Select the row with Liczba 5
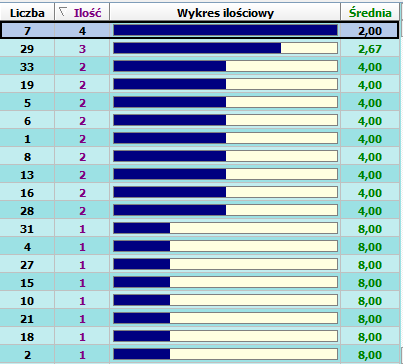The image size is (403, 364). (200, 103)
